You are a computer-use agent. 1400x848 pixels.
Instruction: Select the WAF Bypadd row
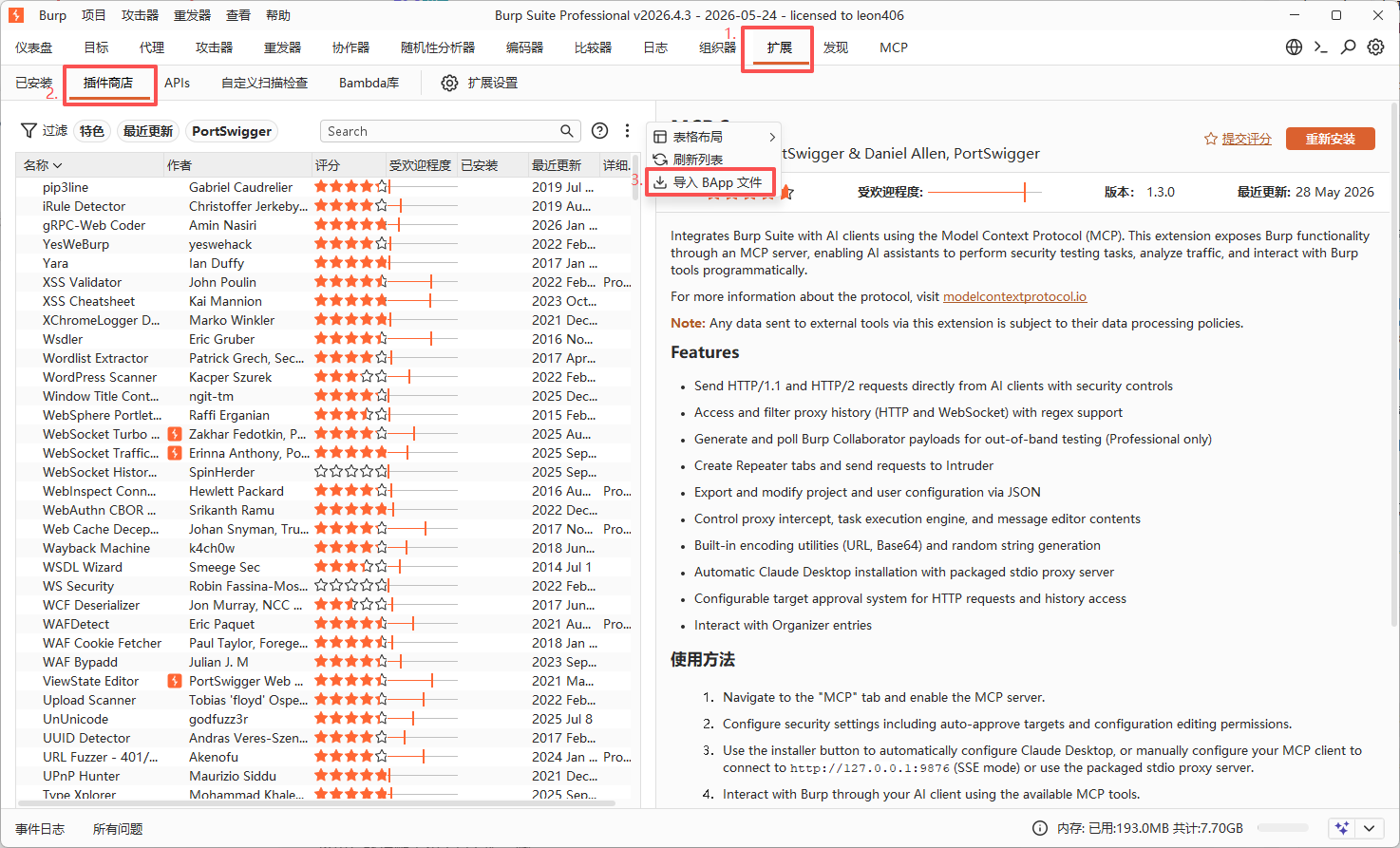(323, 662)
